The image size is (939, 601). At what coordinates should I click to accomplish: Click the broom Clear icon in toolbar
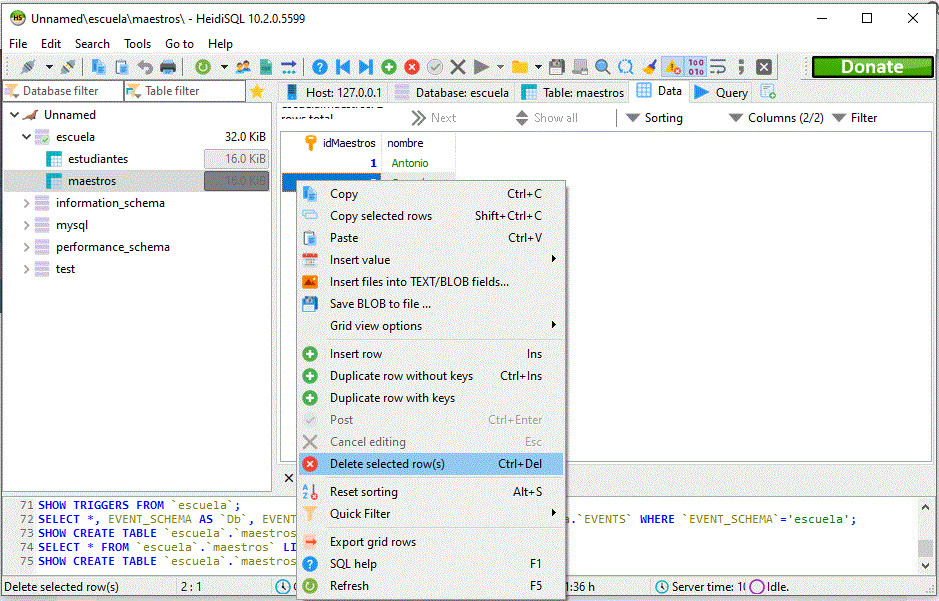coord(649,67)
